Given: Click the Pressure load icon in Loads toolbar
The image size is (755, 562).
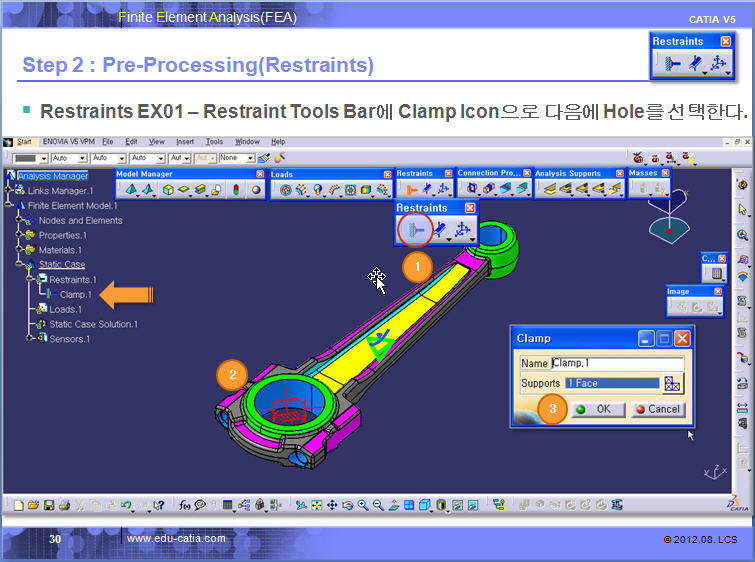Looking at the screenshot, I should pos(286,190).
